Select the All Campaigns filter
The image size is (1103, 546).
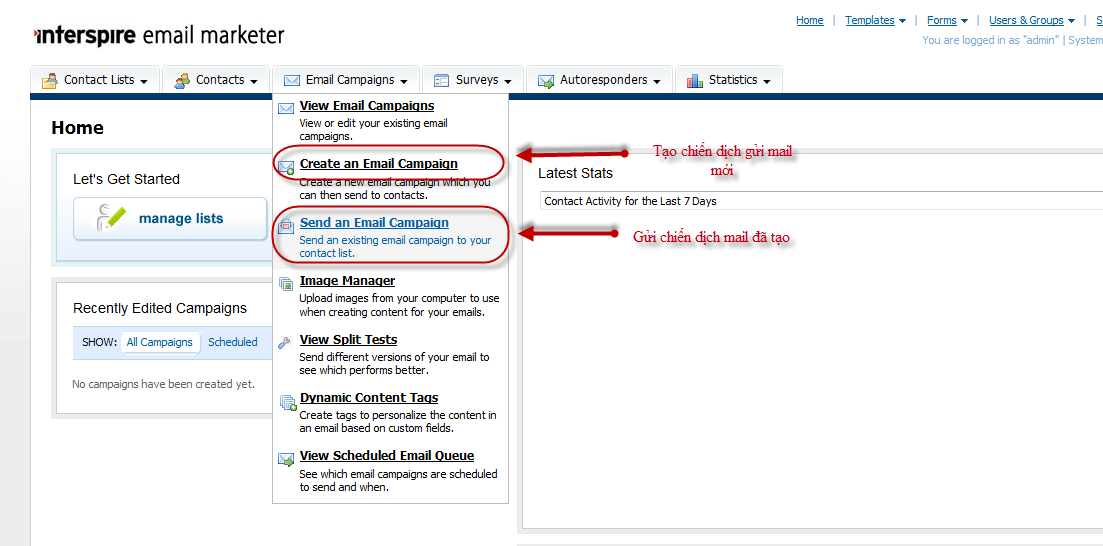tap(159, 342)
